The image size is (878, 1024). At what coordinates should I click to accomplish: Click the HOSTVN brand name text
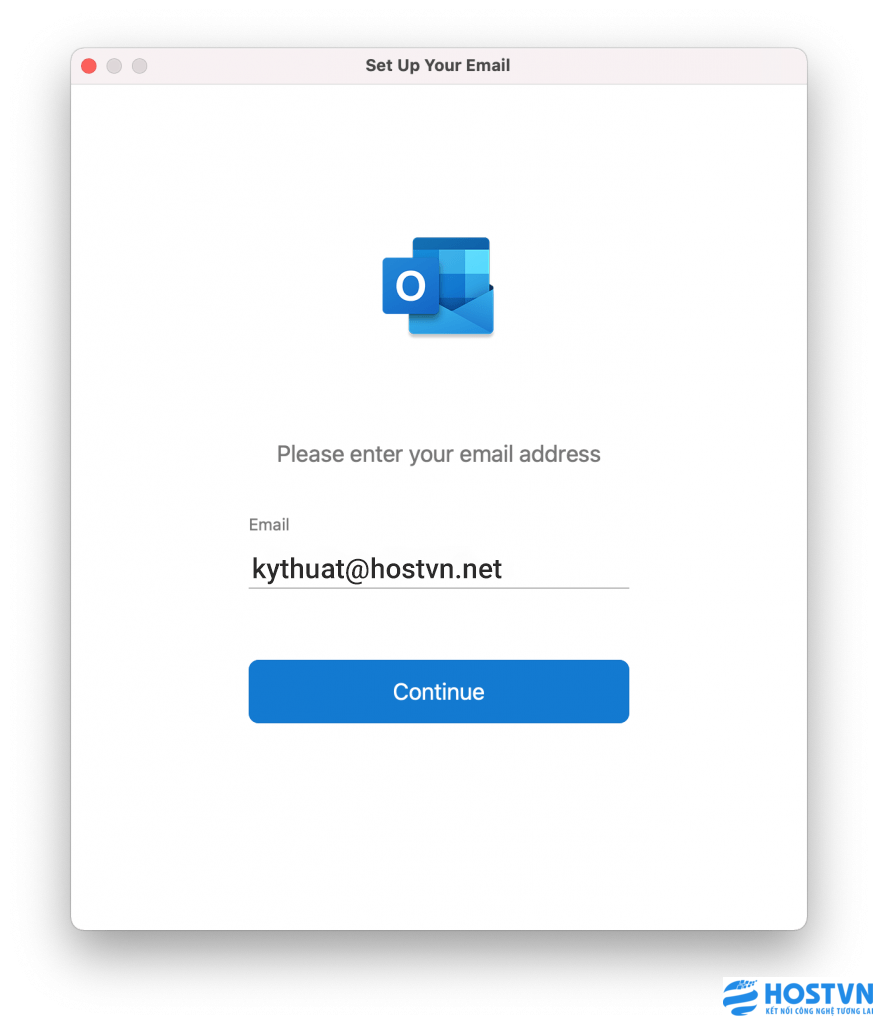click(x=819, y=994)
